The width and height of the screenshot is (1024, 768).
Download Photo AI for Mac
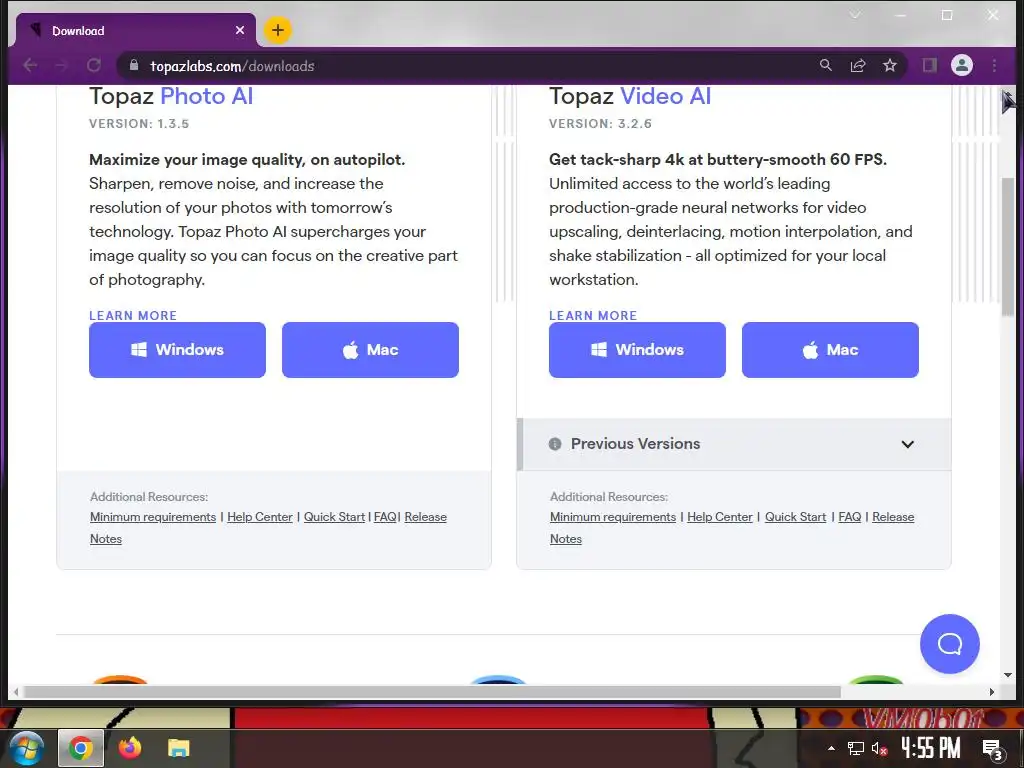click(370, 349)
